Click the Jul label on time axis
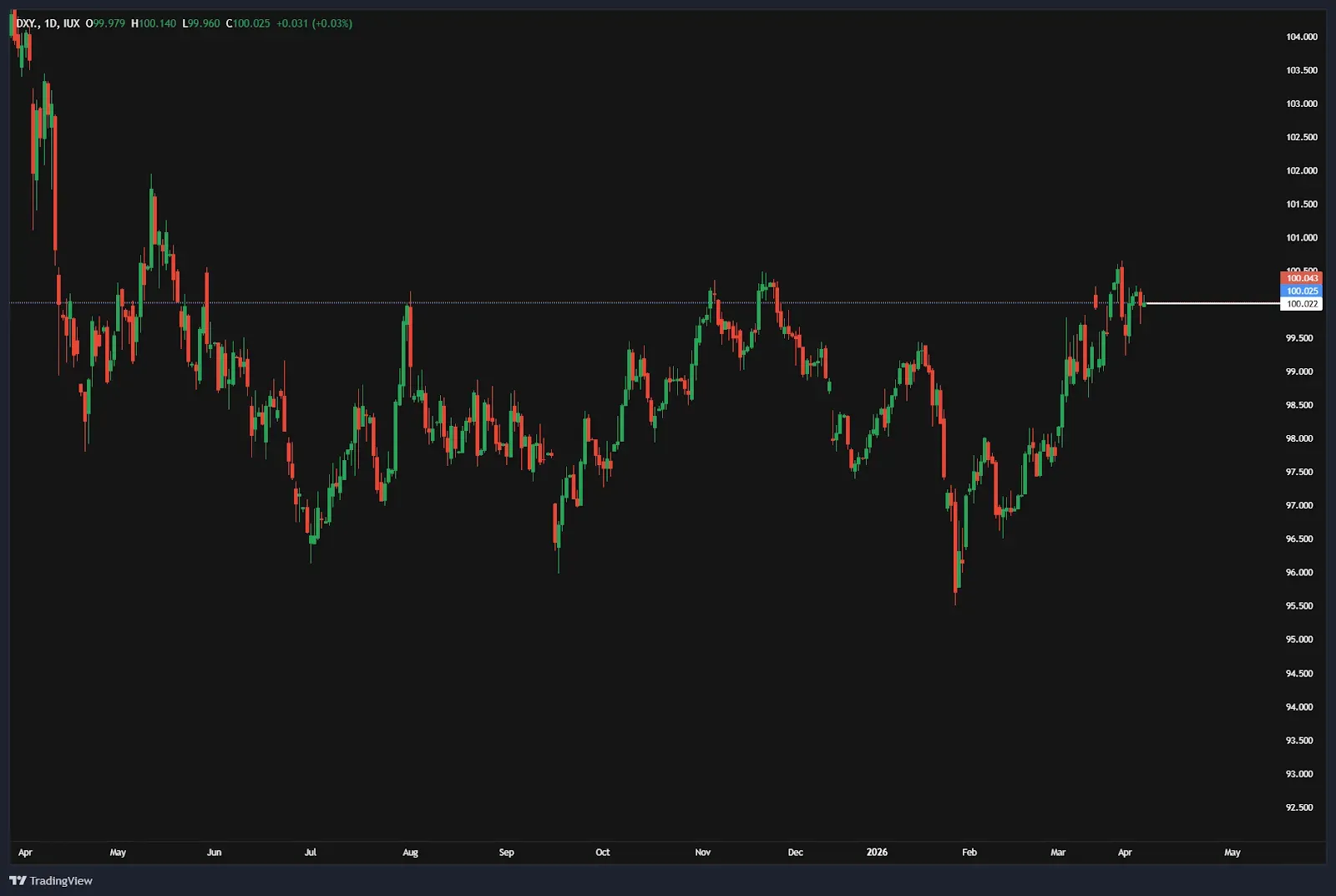Image resolution: width=1336 pixels, height=896 pixels. [x=310, y=853]
